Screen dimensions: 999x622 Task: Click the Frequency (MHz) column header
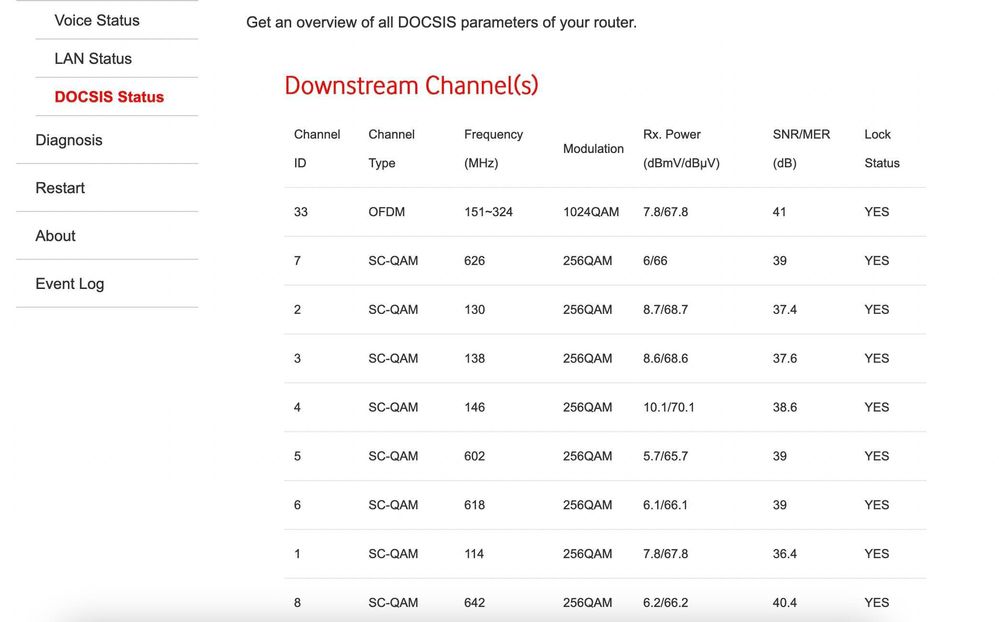tap(493, 148)
